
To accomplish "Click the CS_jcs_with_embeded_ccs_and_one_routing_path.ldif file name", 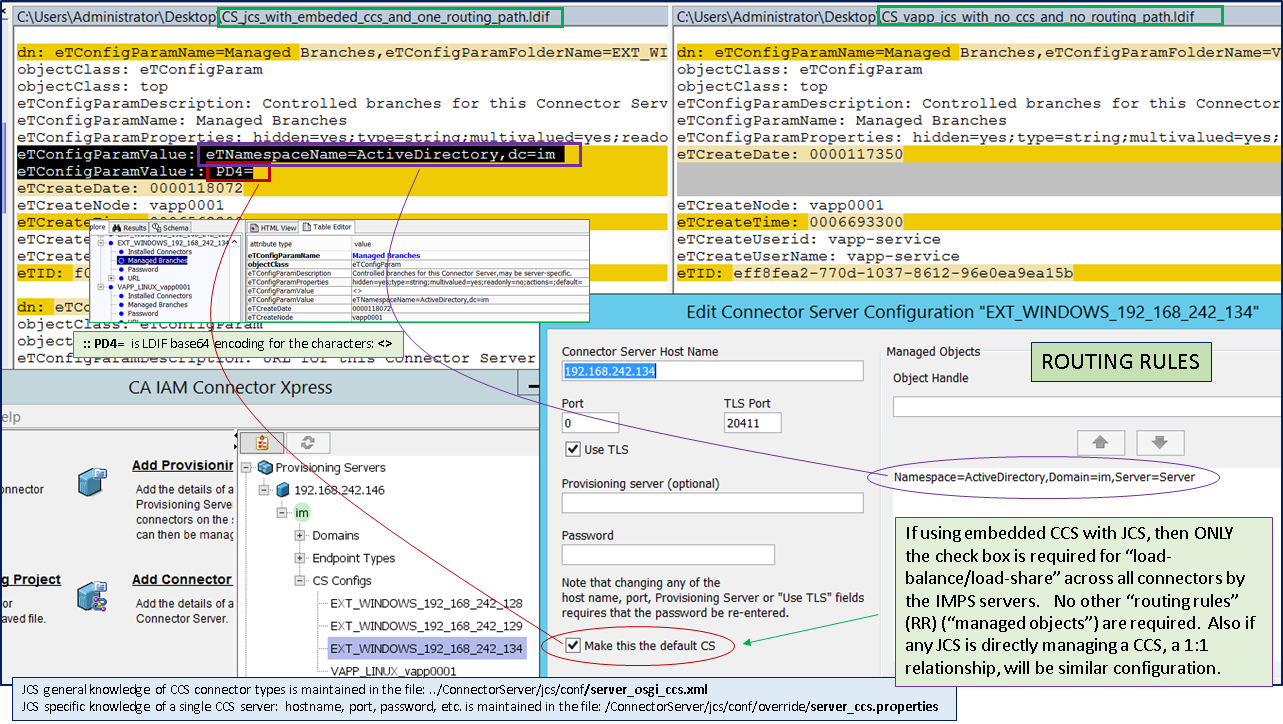I will point(390,17).
